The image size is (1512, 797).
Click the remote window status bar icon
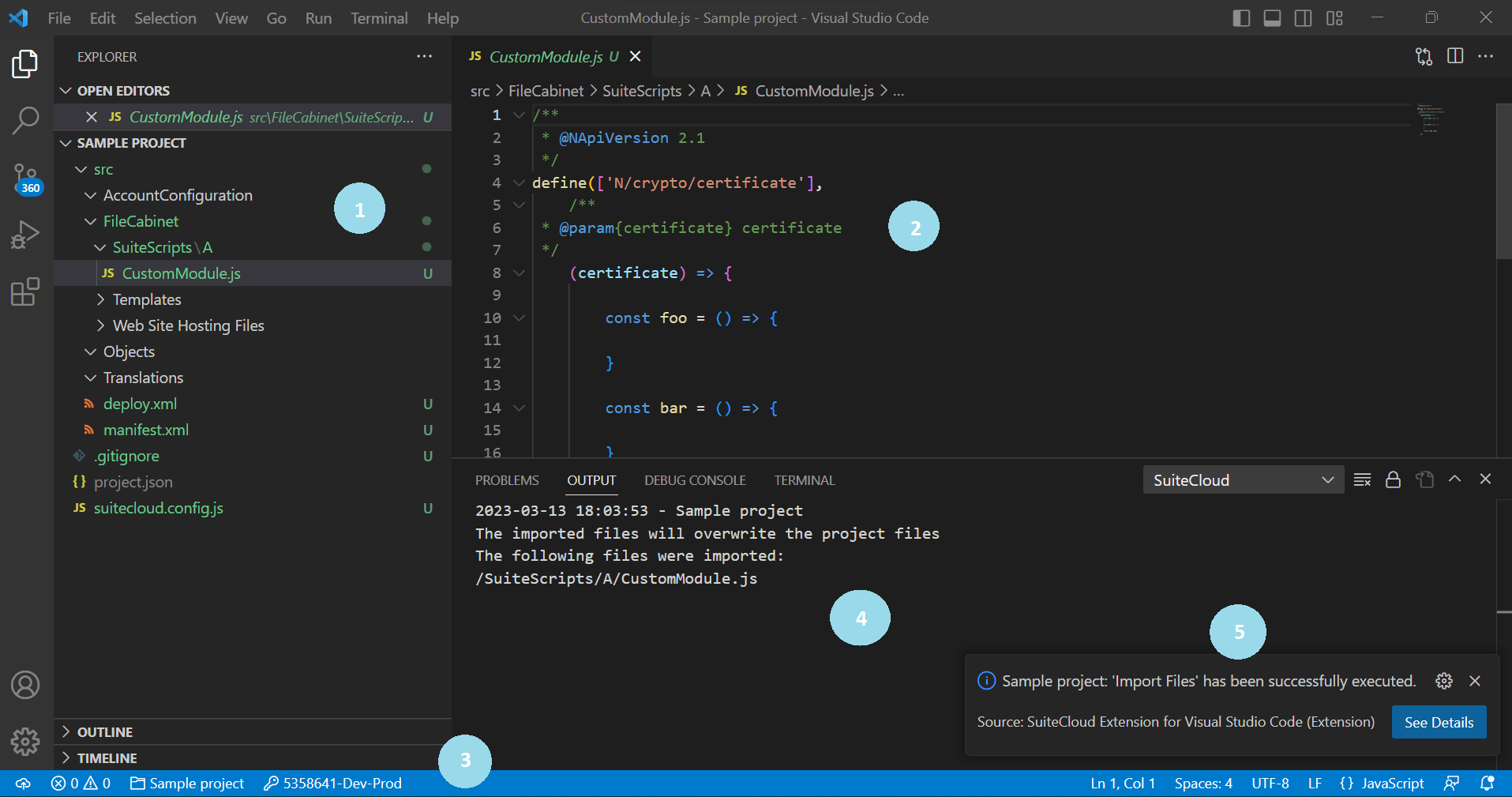[23, 784]
